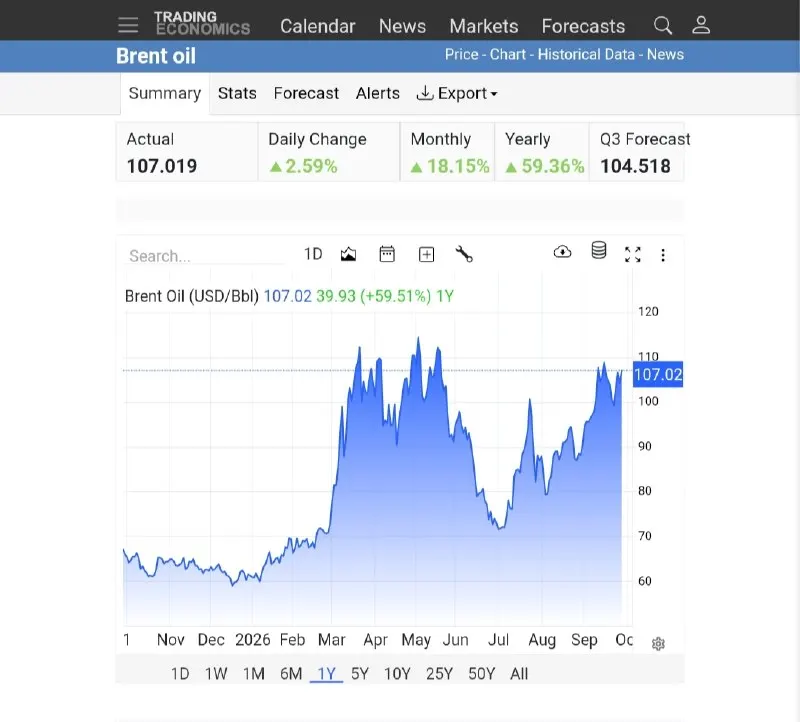Switch to the Forecast tab
The width and height of the screenshot is (800, 722).
(306, 93)
